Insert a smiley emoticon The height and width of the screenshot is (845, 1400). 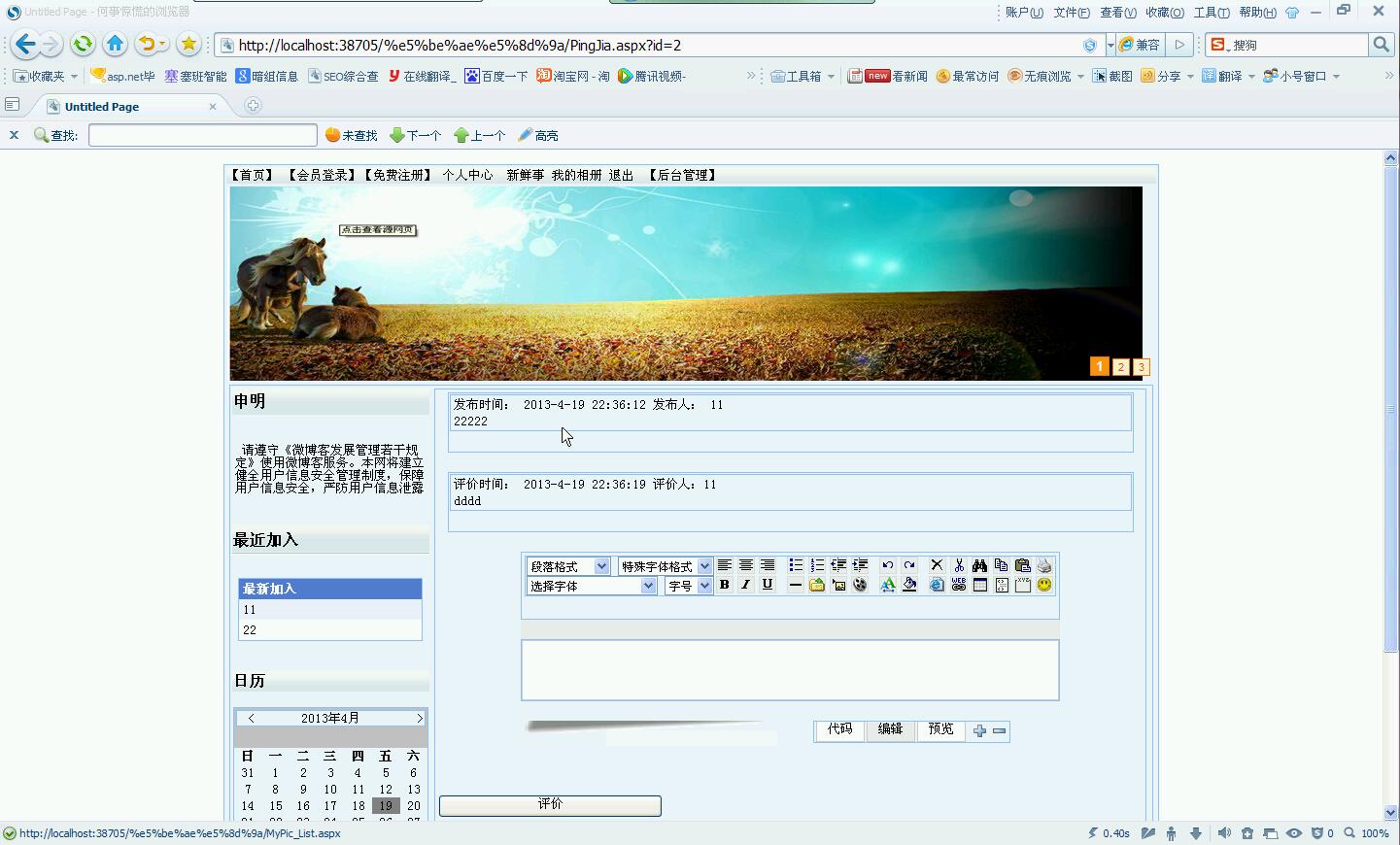click(x=1044, y=585)
